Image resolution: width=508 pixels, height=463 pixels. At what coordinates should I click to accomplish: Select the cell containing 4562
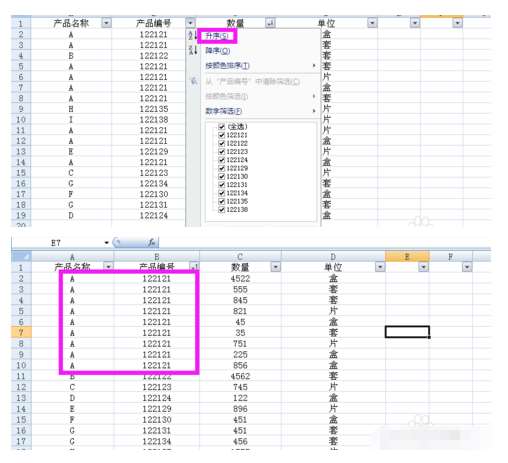[240, 376]
